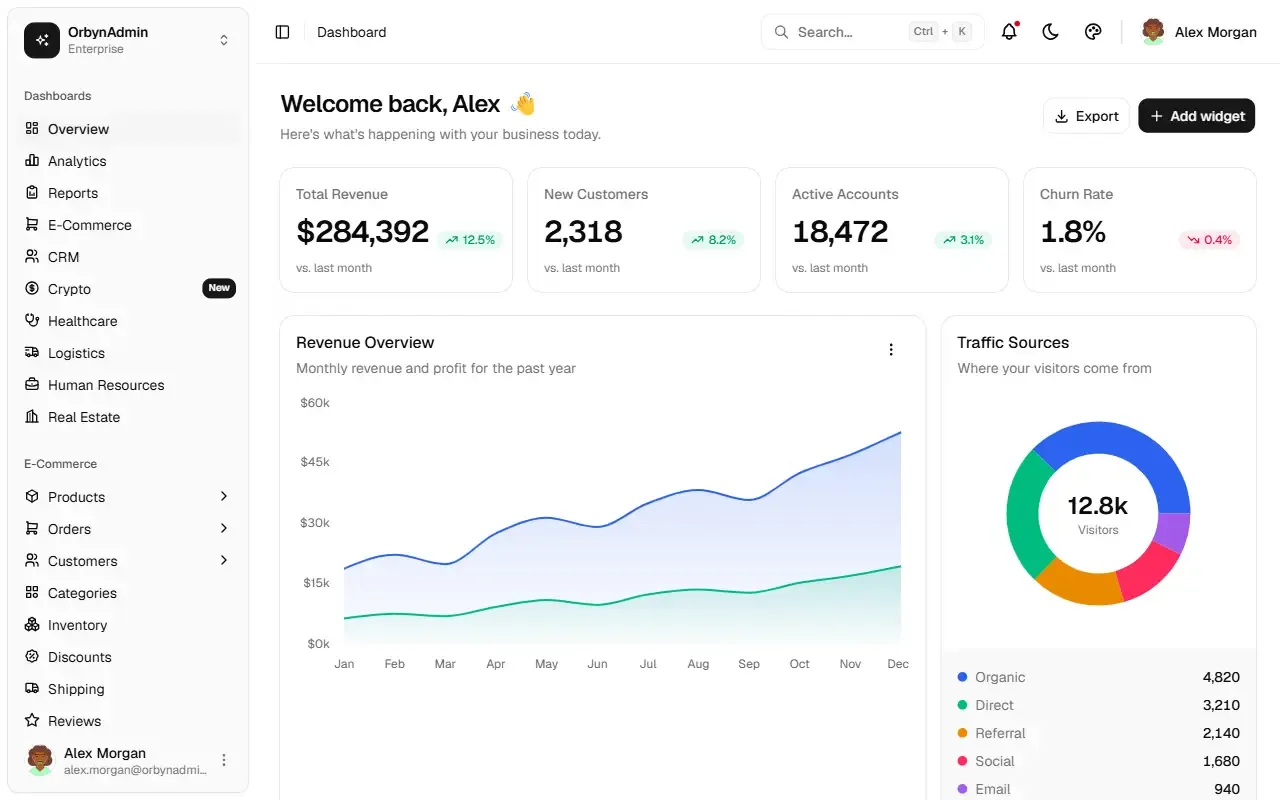Select Healthcare in the sidebar
The width and height of the screenshot is (1280, 800).
tap(128, 321)
